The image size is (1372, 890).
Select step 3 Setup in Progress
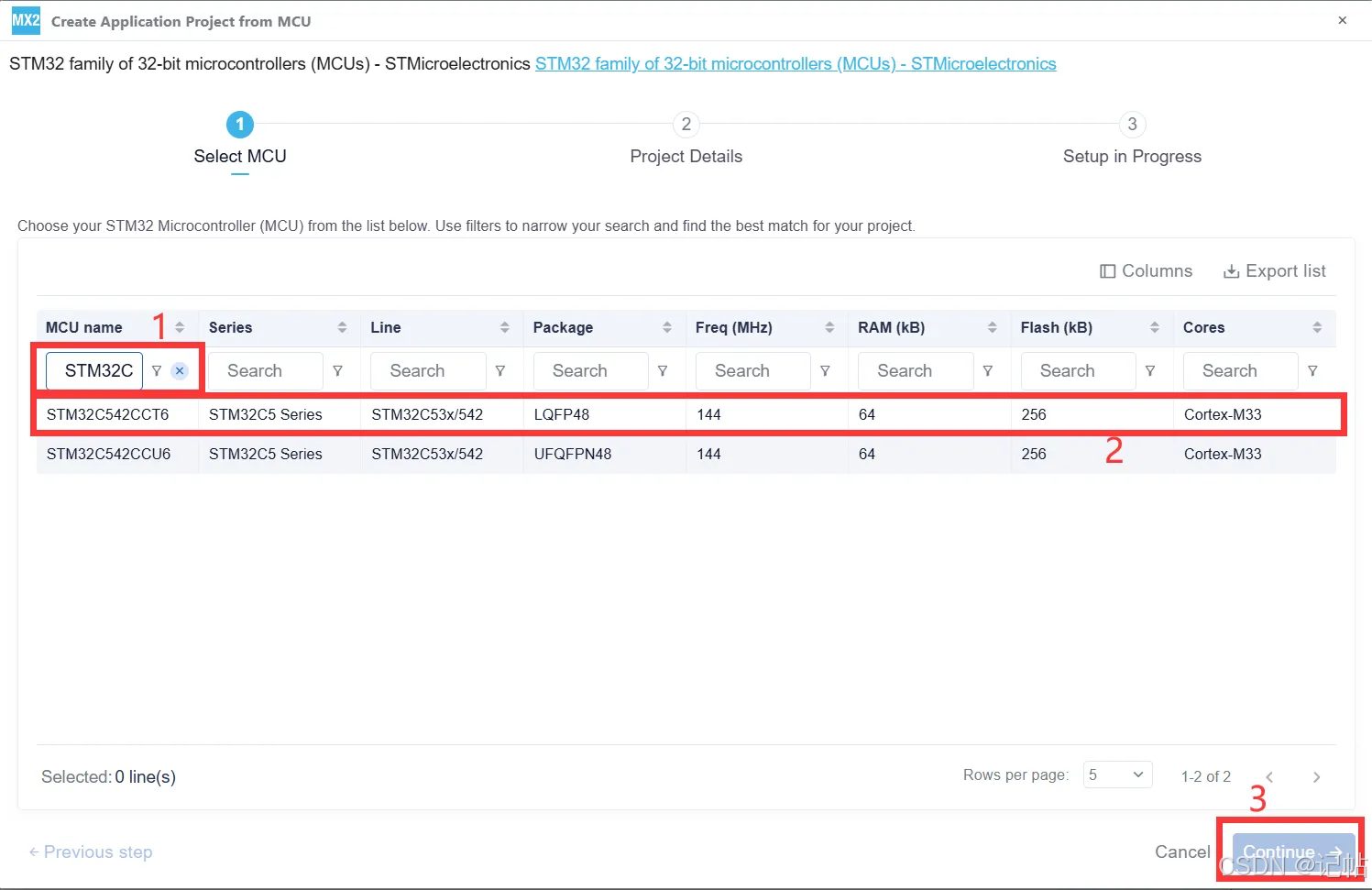[x=1132, y=139]
